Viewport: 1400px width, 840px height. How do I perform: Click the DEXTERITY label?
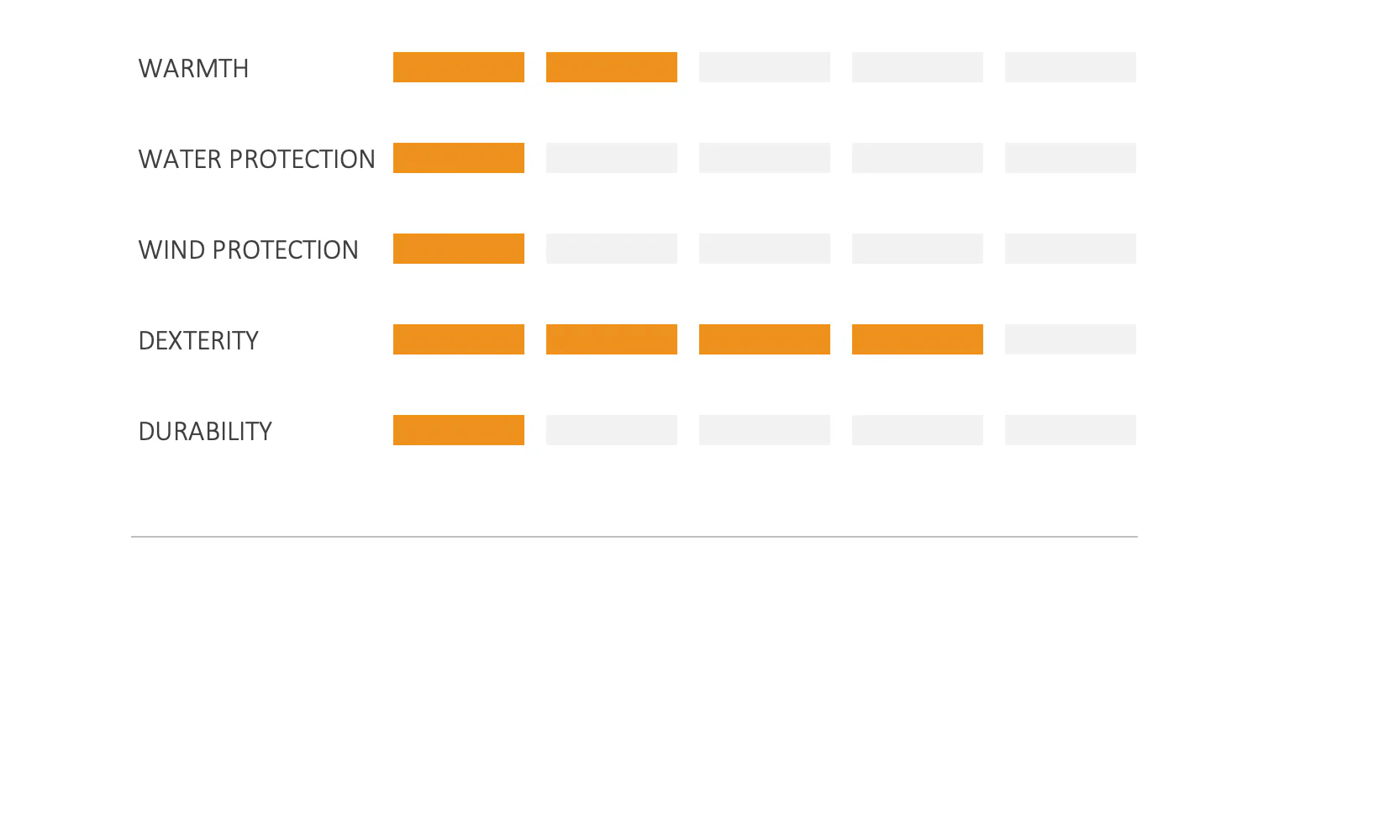click(x=198, y=340)
